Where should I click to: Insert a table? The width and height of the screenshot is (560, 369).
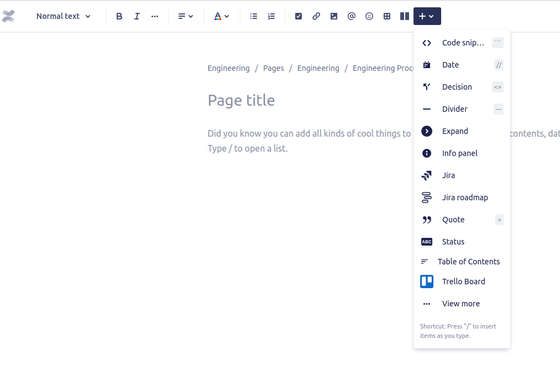[x=387, y=16]
